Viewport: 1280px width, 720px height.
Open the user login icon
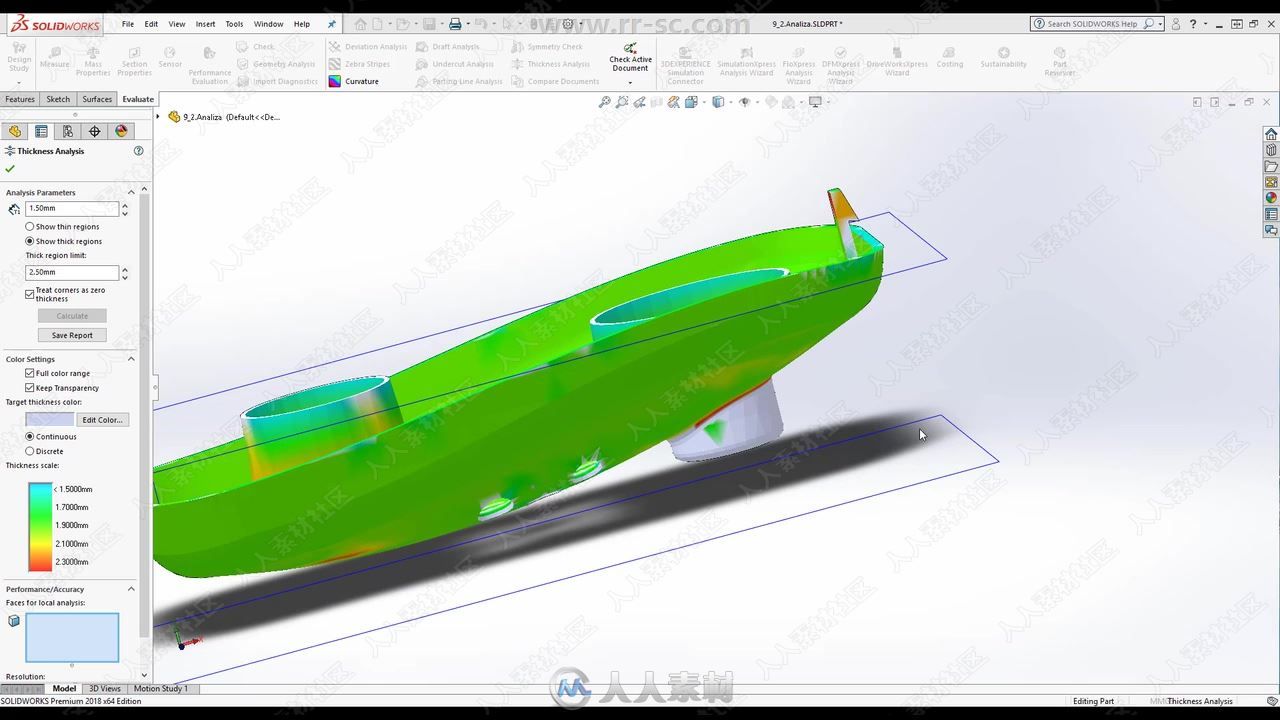coord(1176,24)
